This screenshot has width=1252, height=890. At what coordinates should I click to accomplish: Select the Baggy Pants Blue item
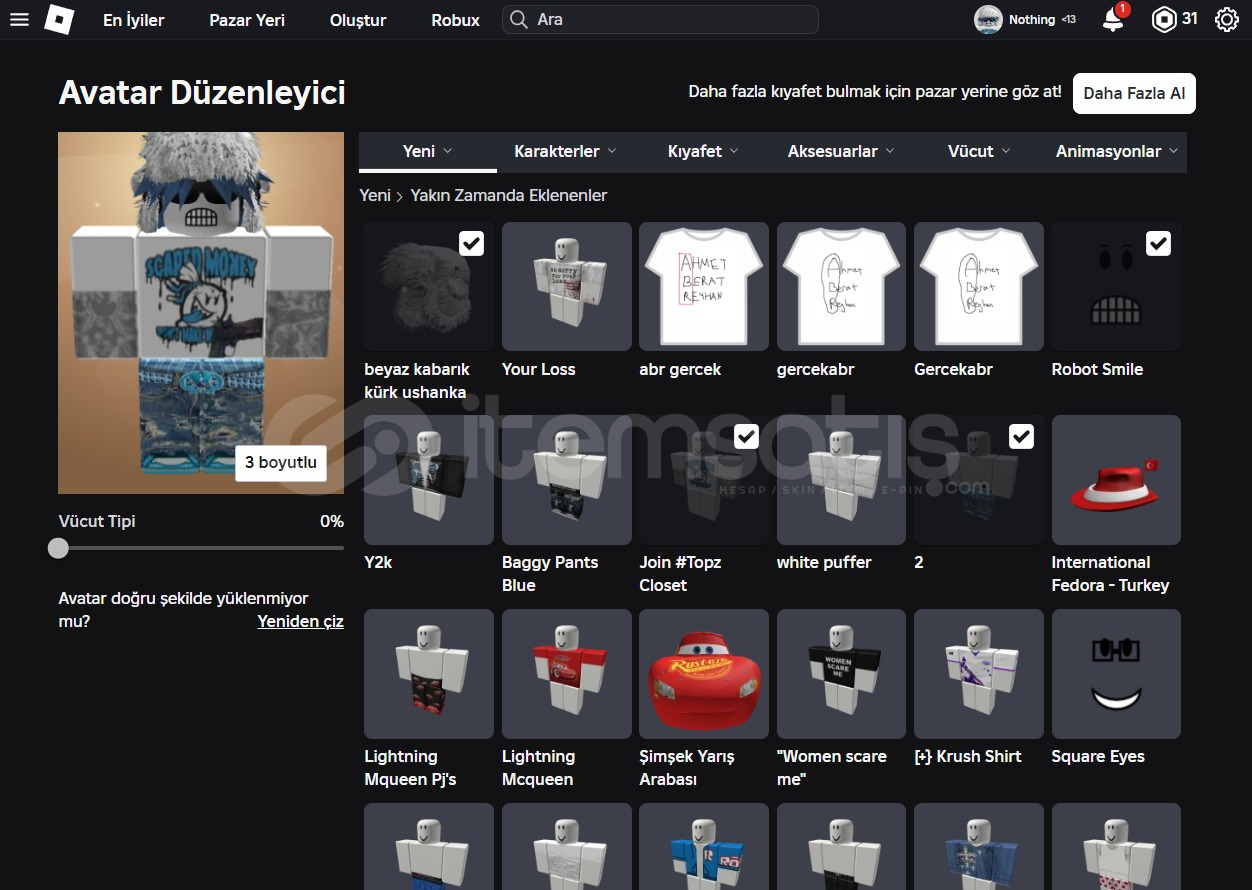point(567,480)
